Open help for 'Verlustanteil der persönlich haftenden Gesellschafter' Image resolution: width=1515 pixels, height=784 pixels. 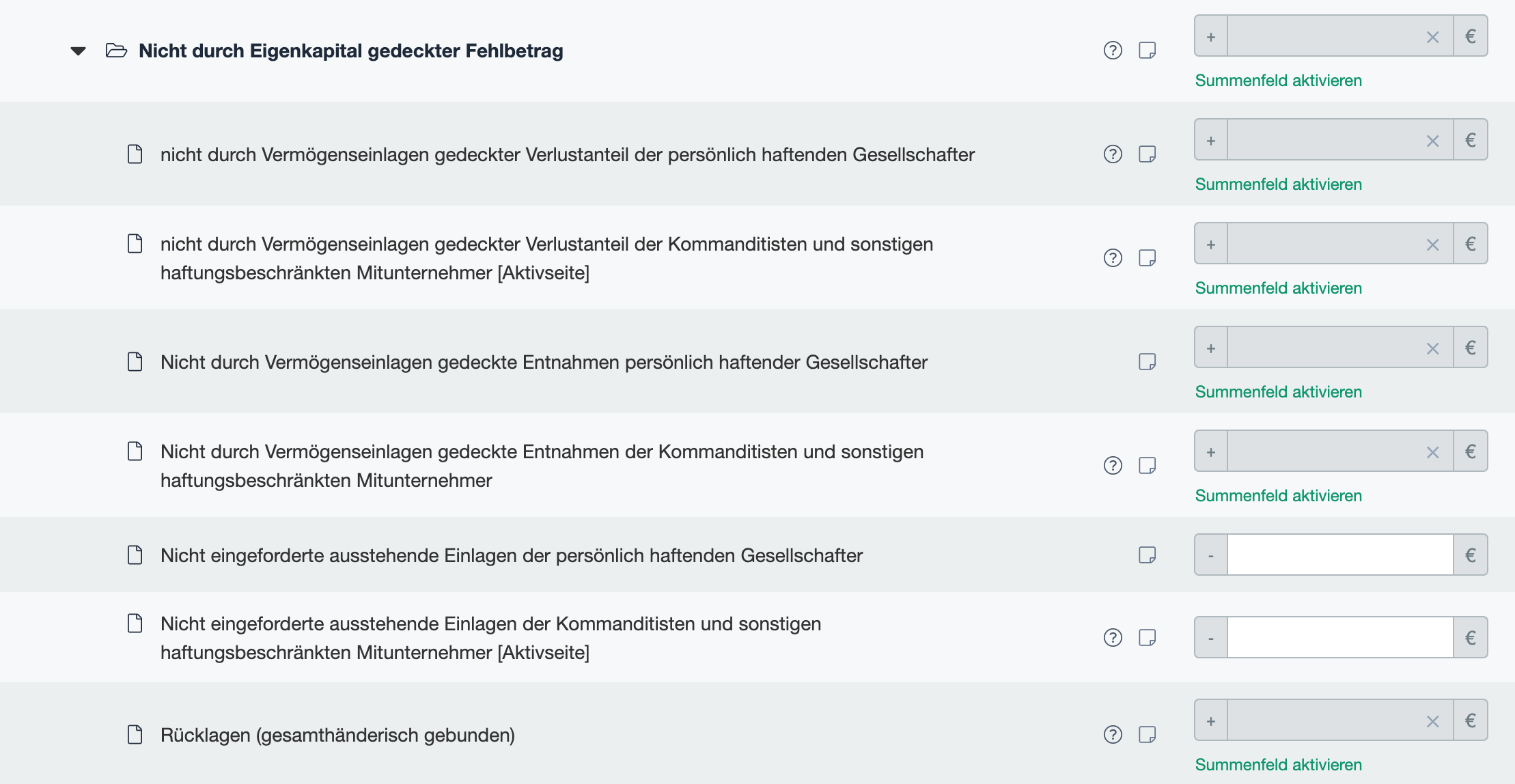tap(1112, 154)
